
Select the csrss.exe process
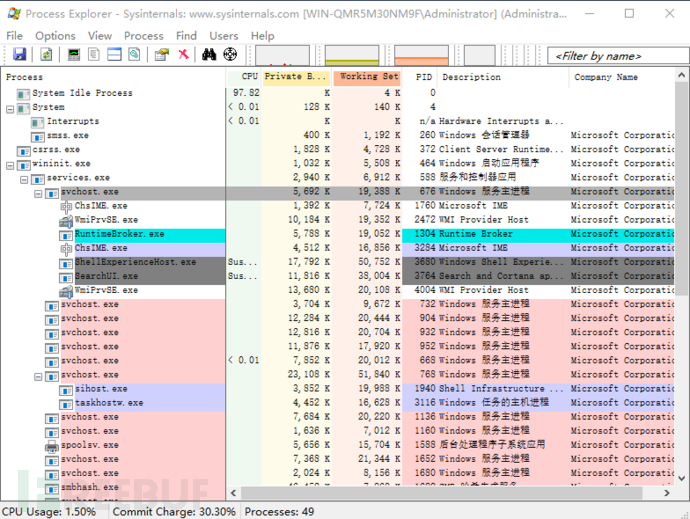click(338, 149)
